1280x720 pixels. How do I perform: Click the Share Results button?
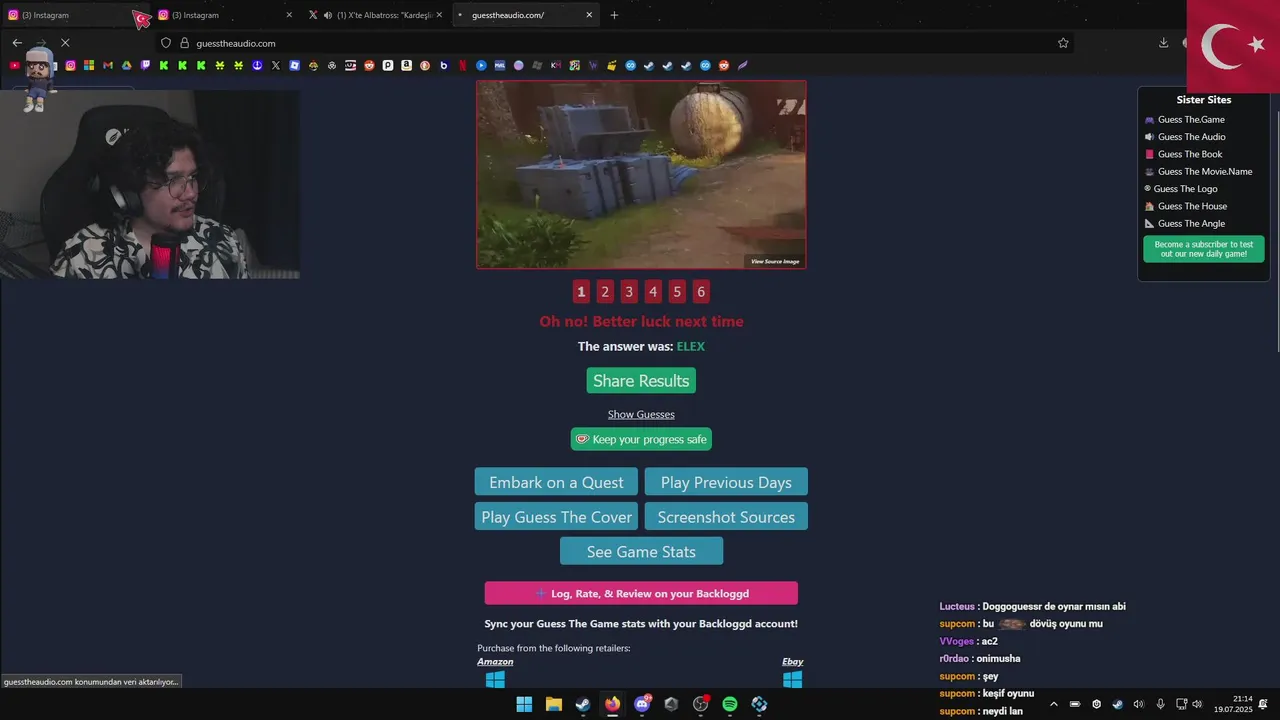[641, 381]
